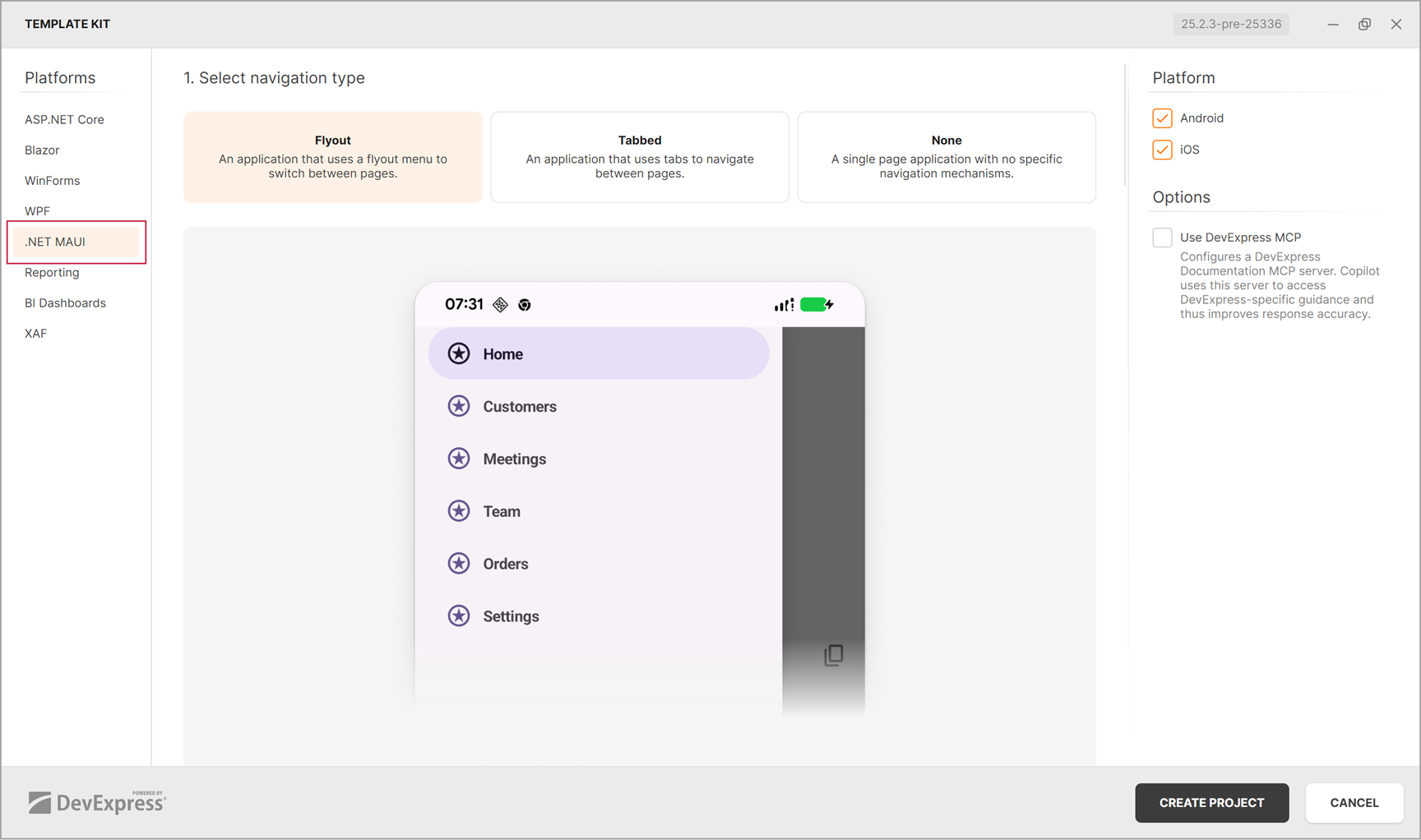Select the WinForms platform

[x=52, y=180]
